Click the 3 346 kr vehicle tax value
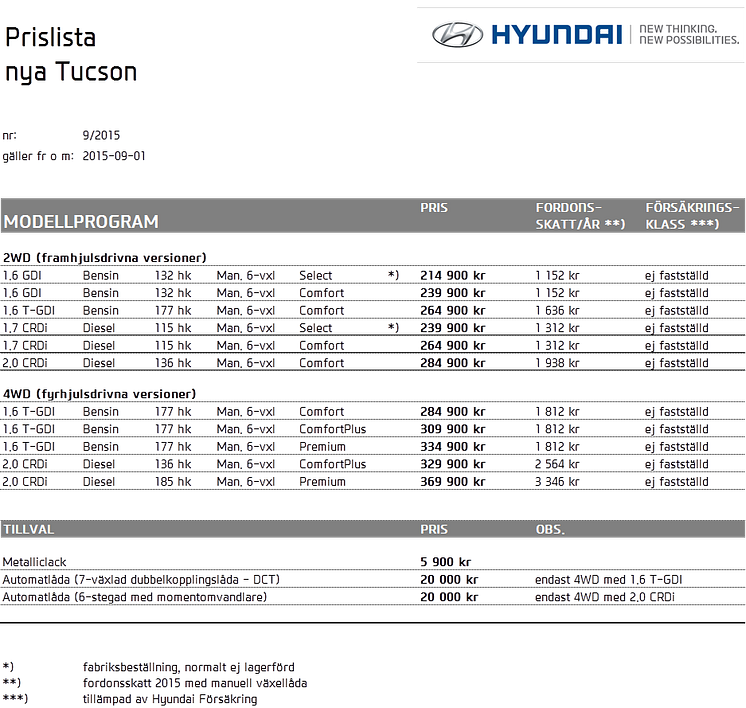The height and width of the screenshot is (708, 746). coord(557,482)
